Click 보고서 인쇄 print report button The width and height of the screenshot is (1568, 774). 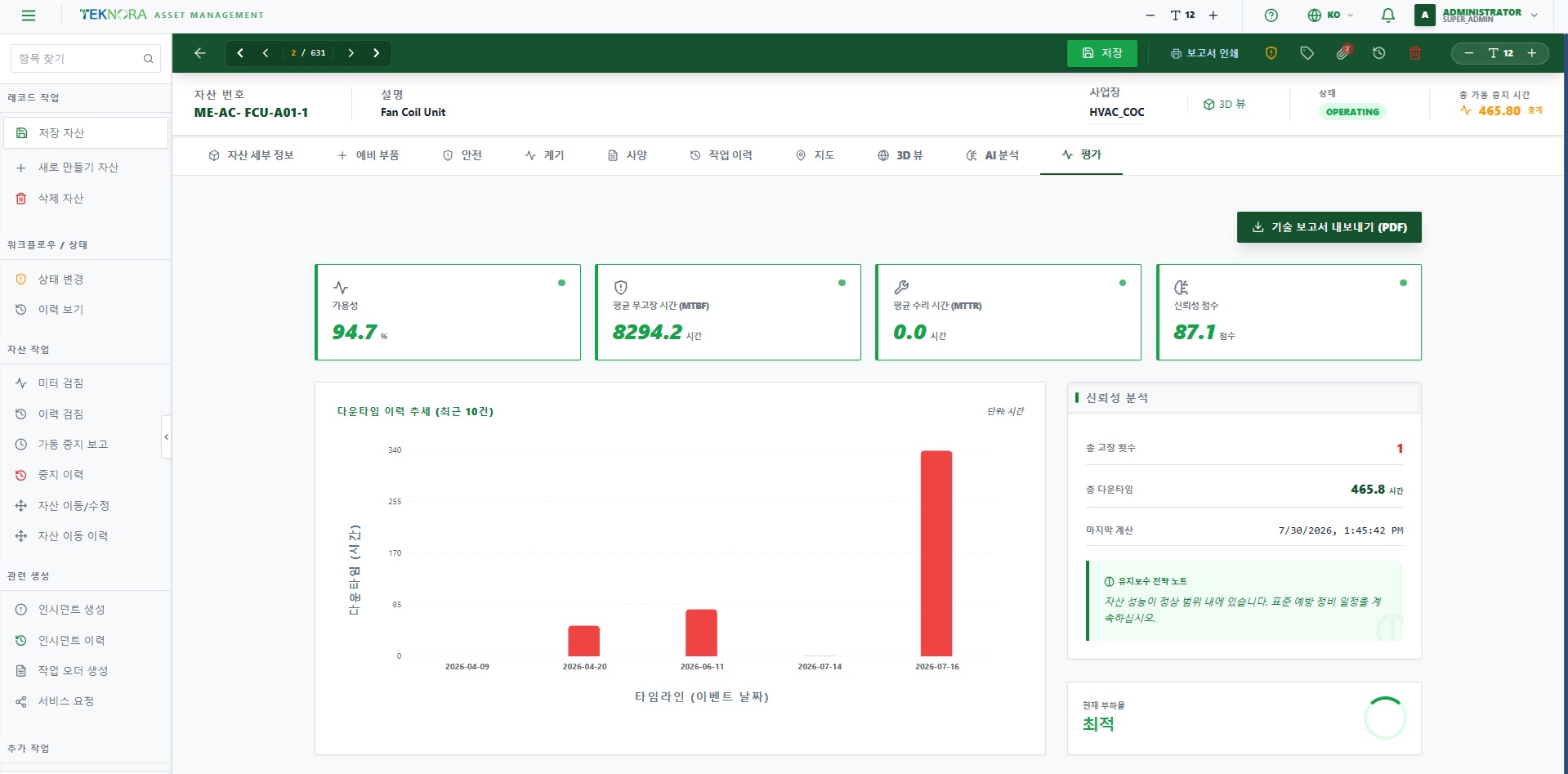click(x=1204, y=53)
